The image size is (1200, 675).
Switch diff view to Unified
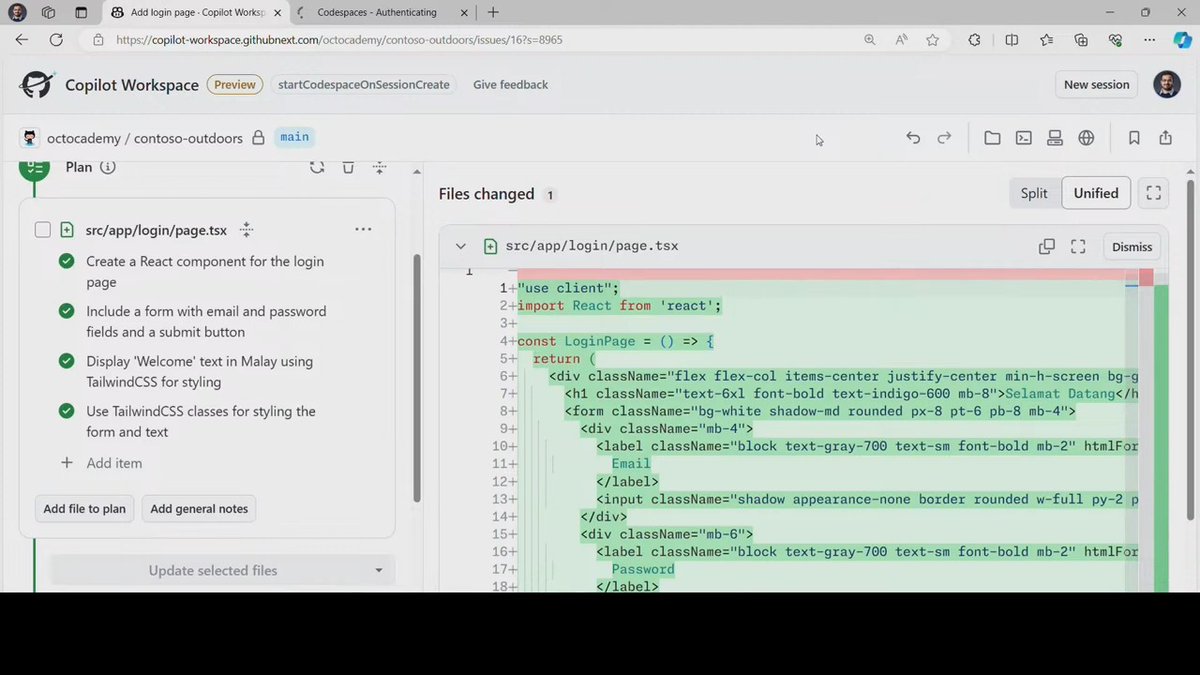tap(1096, 193)
